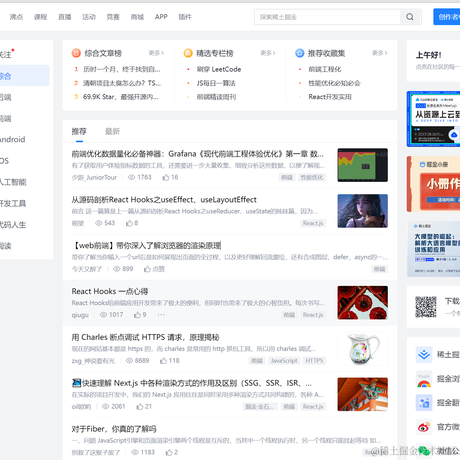The width and height of the screenshot is (460, 460).
Task: Open article 从源码剖析React Hooks之useEffect
Action: (x=164, y=200)
